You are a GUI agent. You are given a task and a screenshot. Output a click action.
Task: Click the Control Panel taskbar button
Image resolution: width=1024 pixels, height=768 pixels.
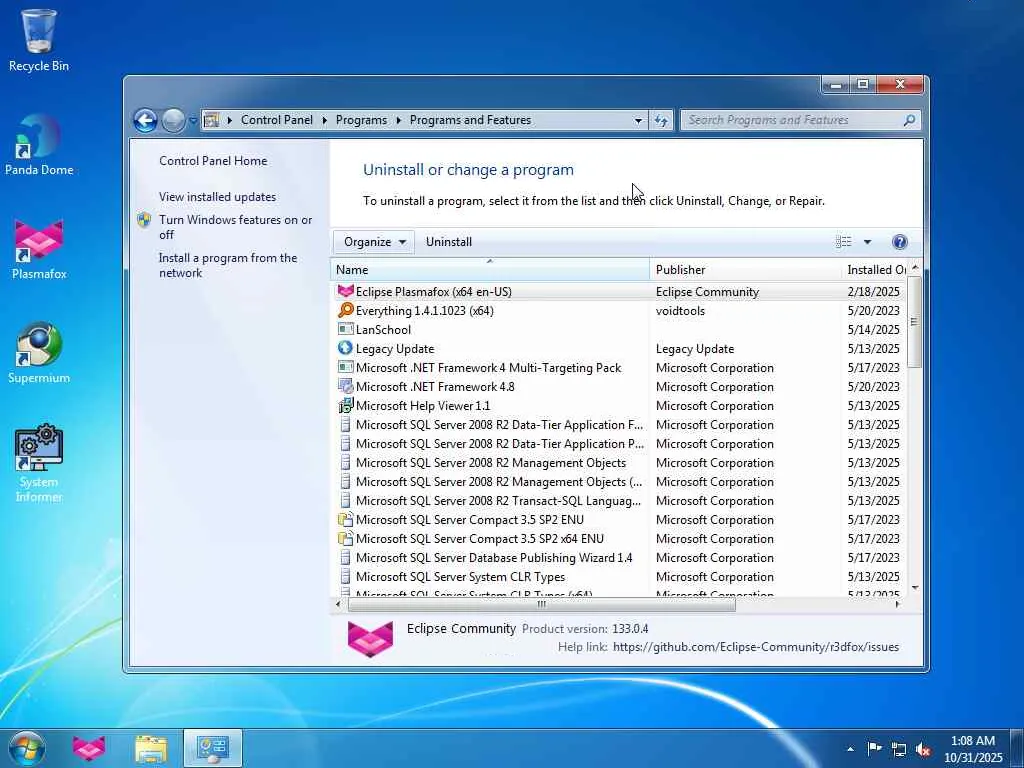pos(213,748)
